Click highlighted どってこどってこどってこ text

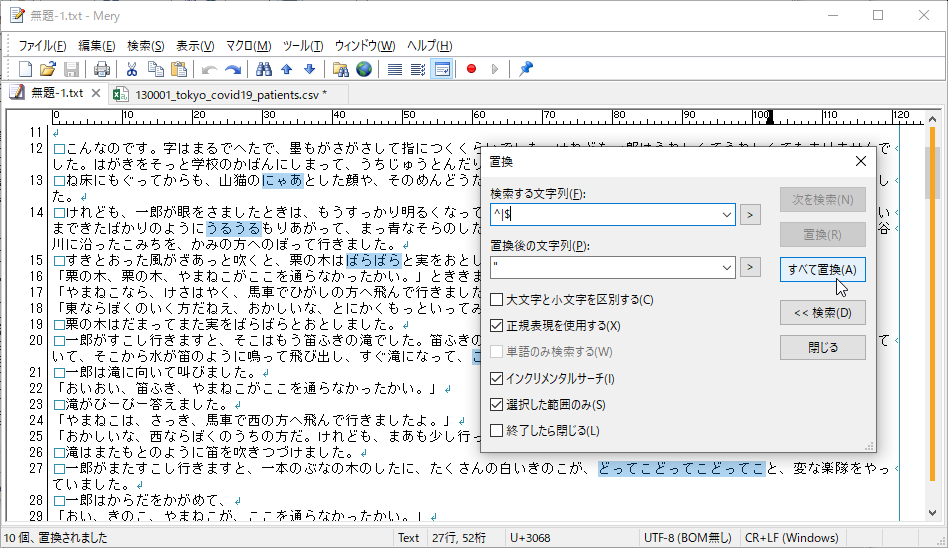click(682, 469)
